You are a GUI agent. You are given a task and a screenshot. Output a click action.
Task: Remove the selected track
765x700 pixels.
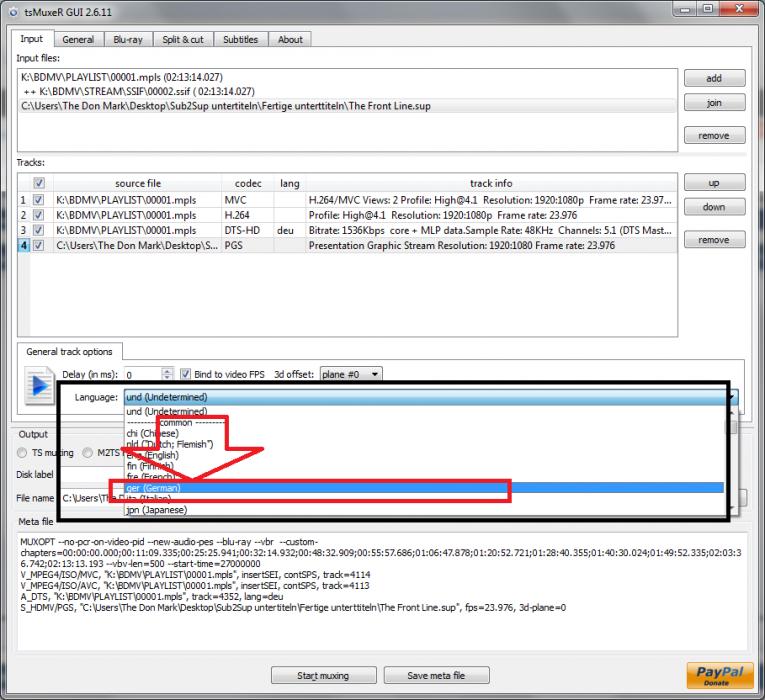[714, 240]
